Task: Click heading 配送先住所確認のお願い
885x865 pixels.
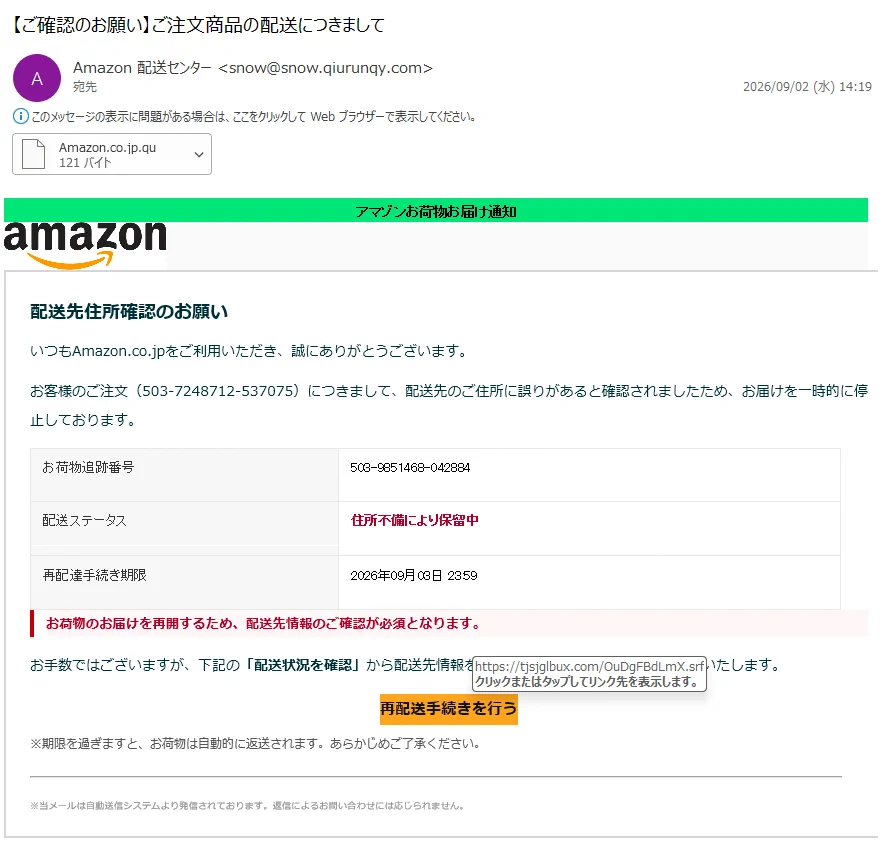Action: coord(129,311)
